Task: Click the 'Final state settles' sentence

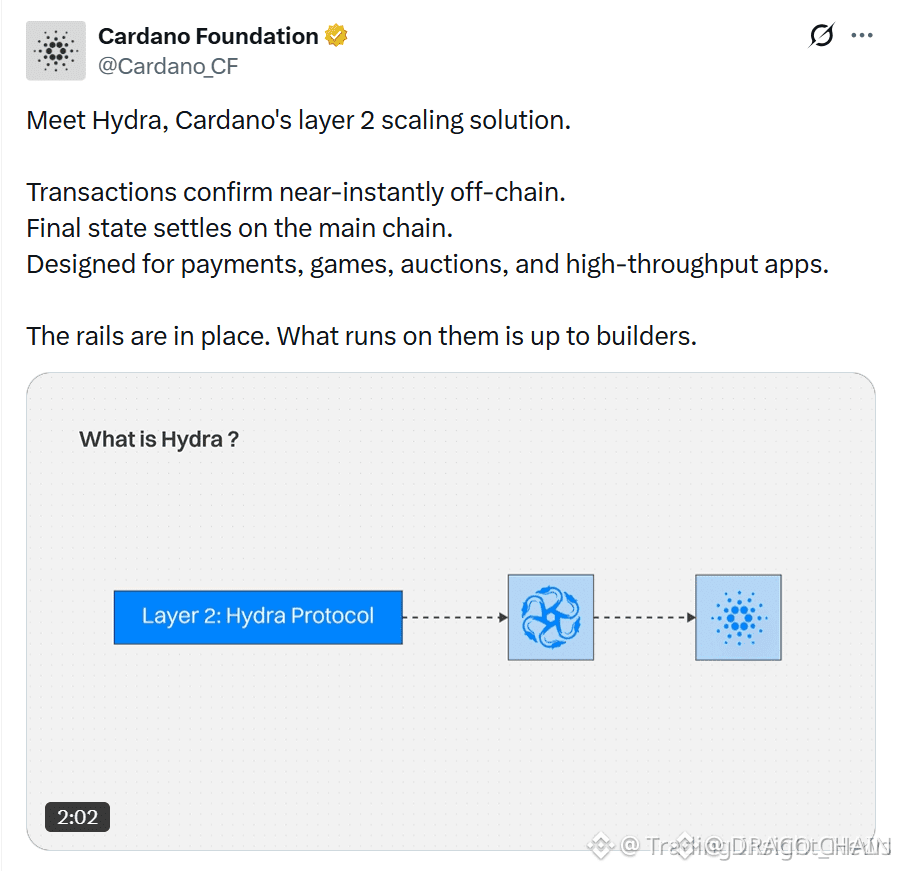Action: 240,229
